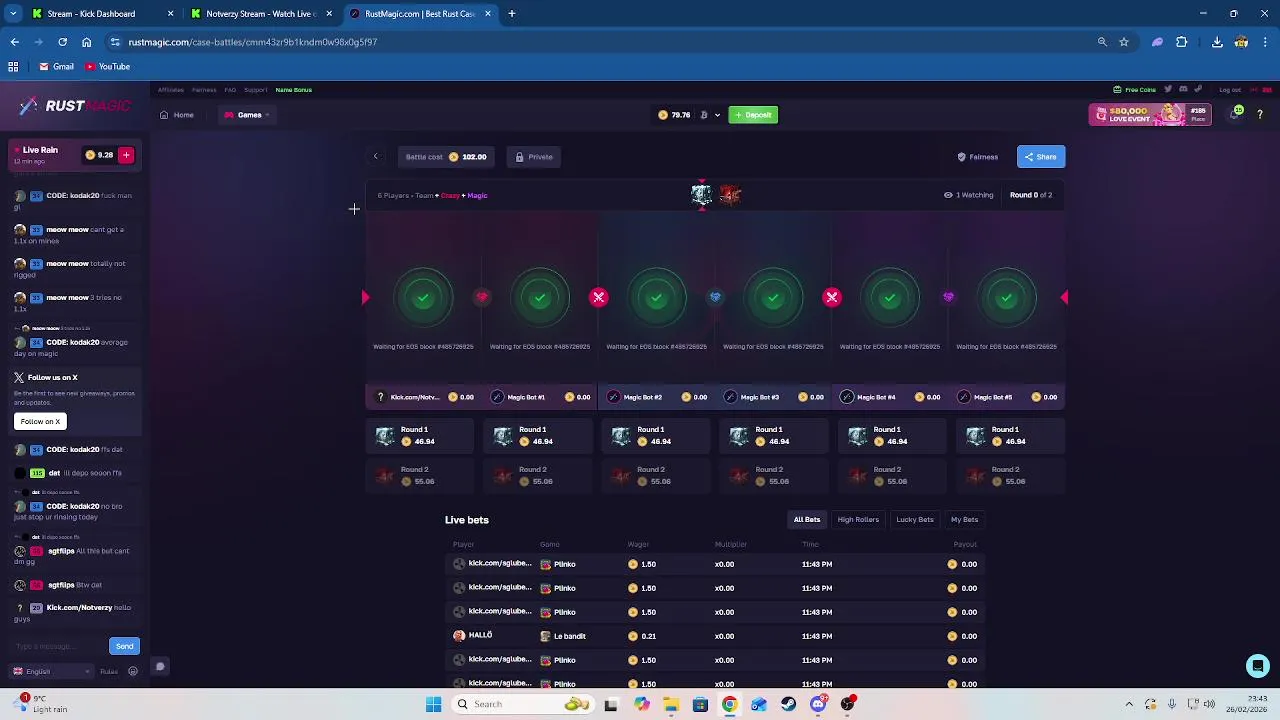The width and height of the screenshot is (1280, 720).
Task: Open the Affiliates menu item
Action: pos(170,90)
